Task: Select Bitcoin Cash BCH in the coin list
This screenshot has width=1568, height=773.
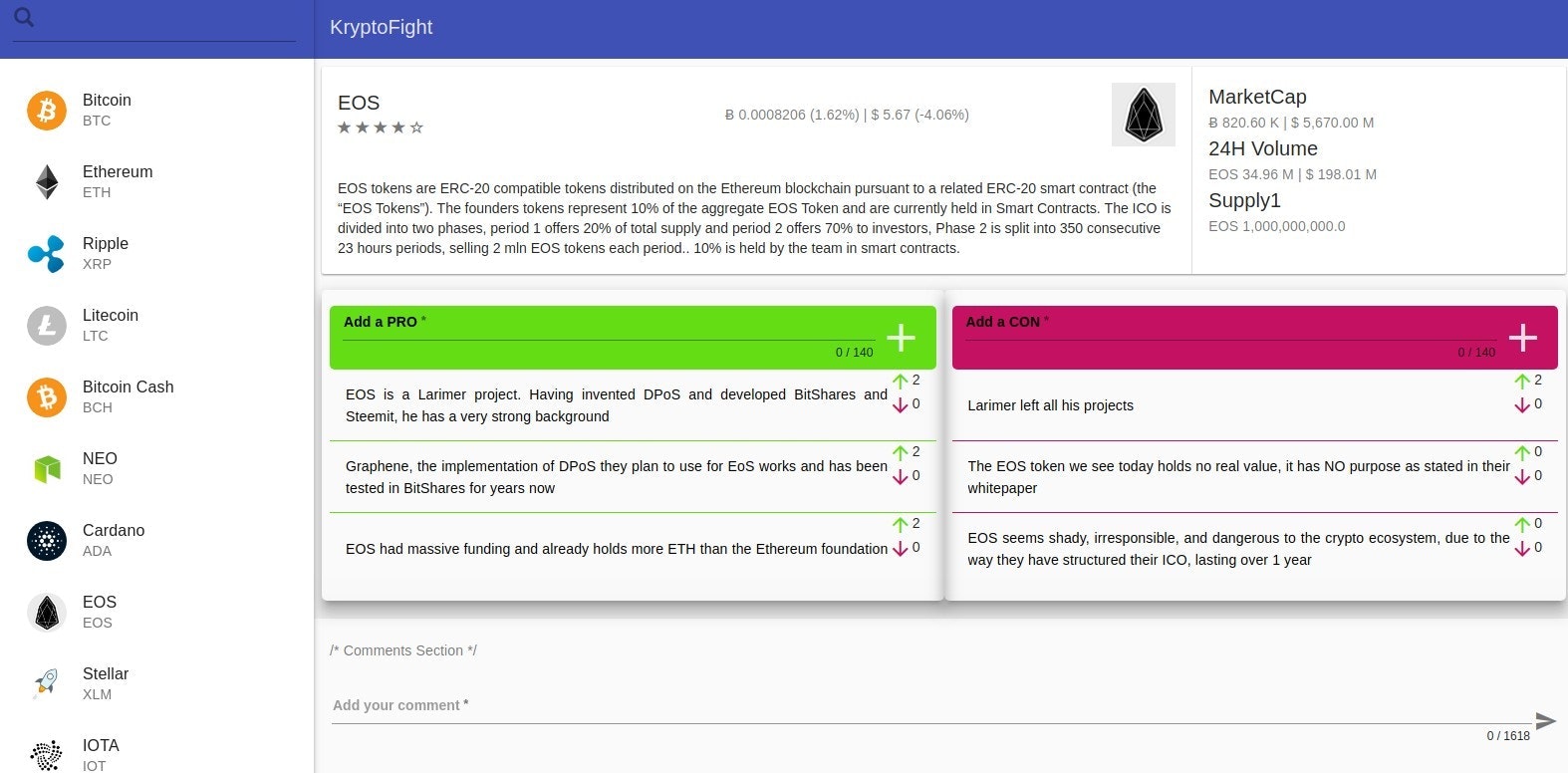Action: coord(157,397)
